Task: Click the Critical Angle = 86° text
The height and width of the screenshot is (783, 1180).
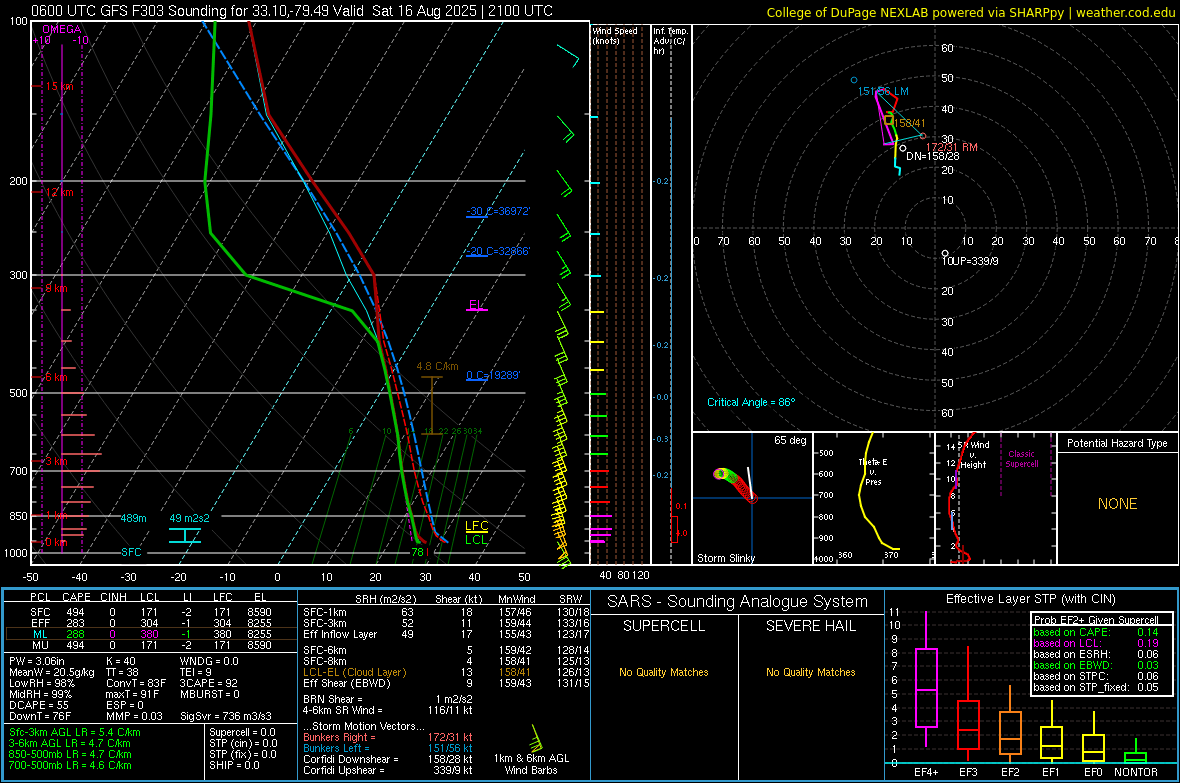Action: 751,402
